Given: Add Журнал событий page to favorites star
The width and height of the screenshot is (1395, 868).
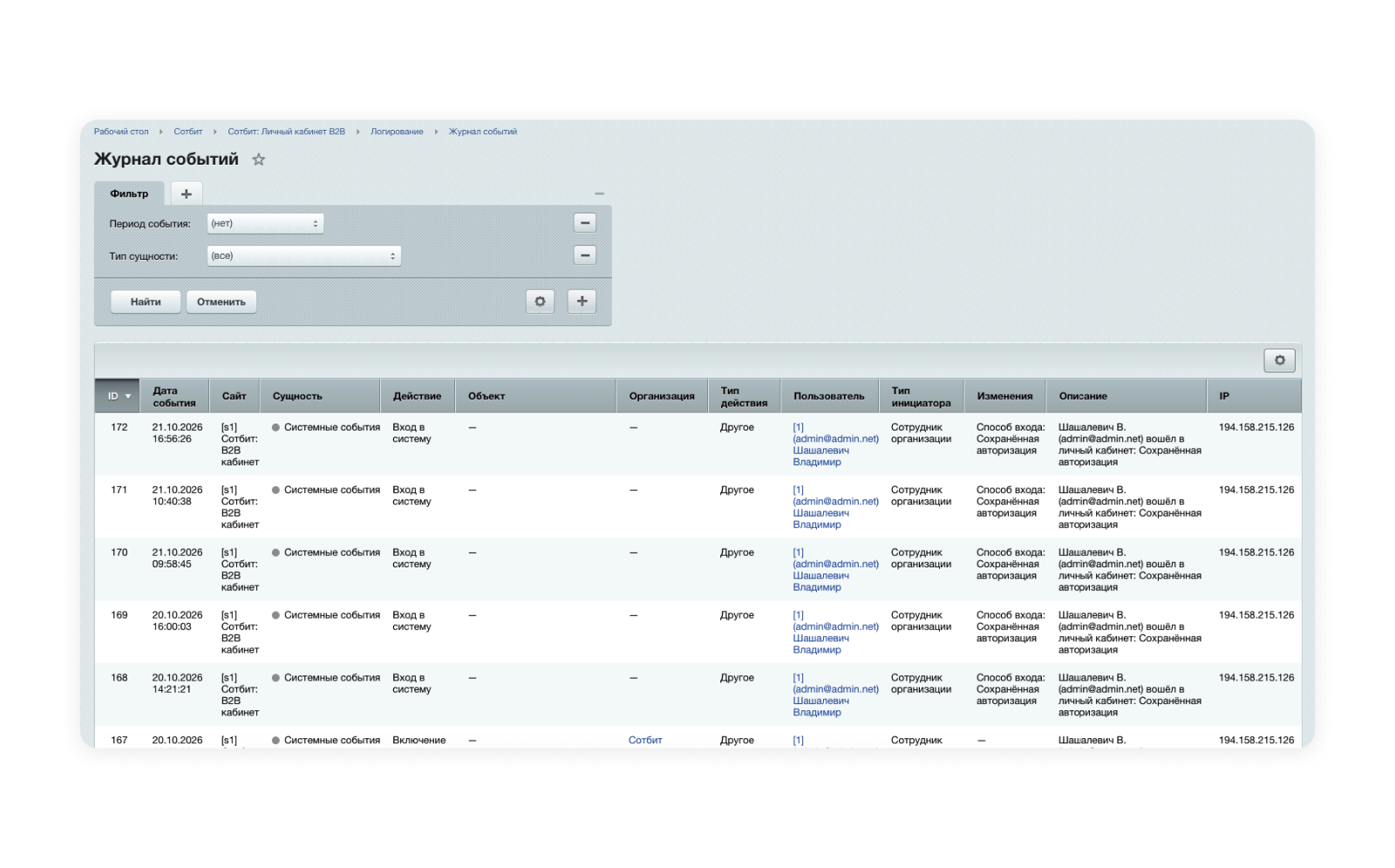Looking at the screenshot, I should 259,159.
